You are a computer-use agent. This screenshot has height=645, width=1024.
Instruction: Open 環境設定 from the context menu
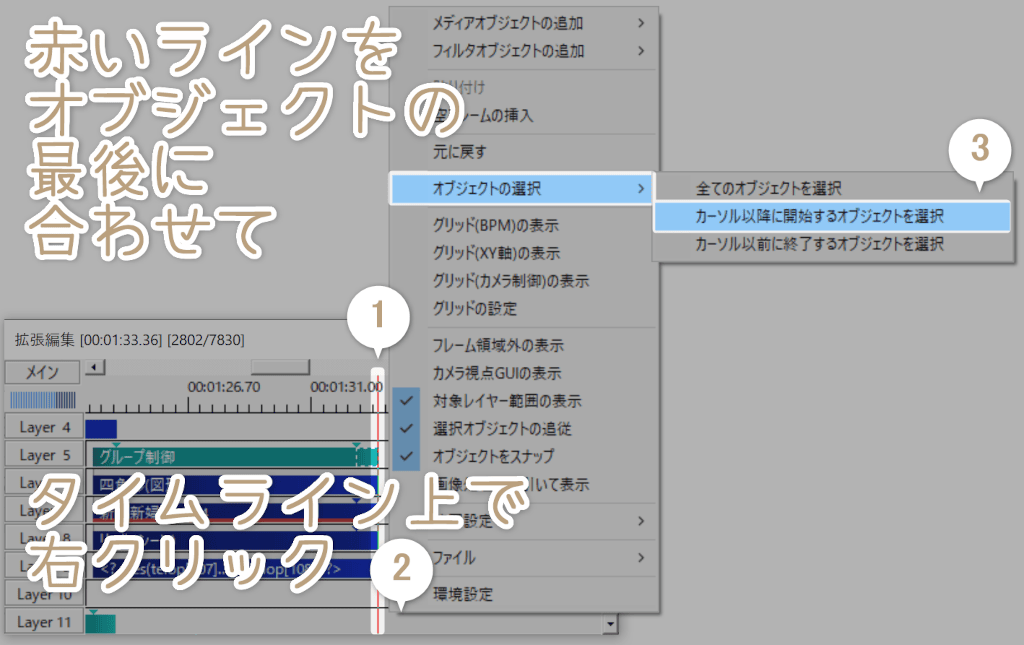coord(462,594)
